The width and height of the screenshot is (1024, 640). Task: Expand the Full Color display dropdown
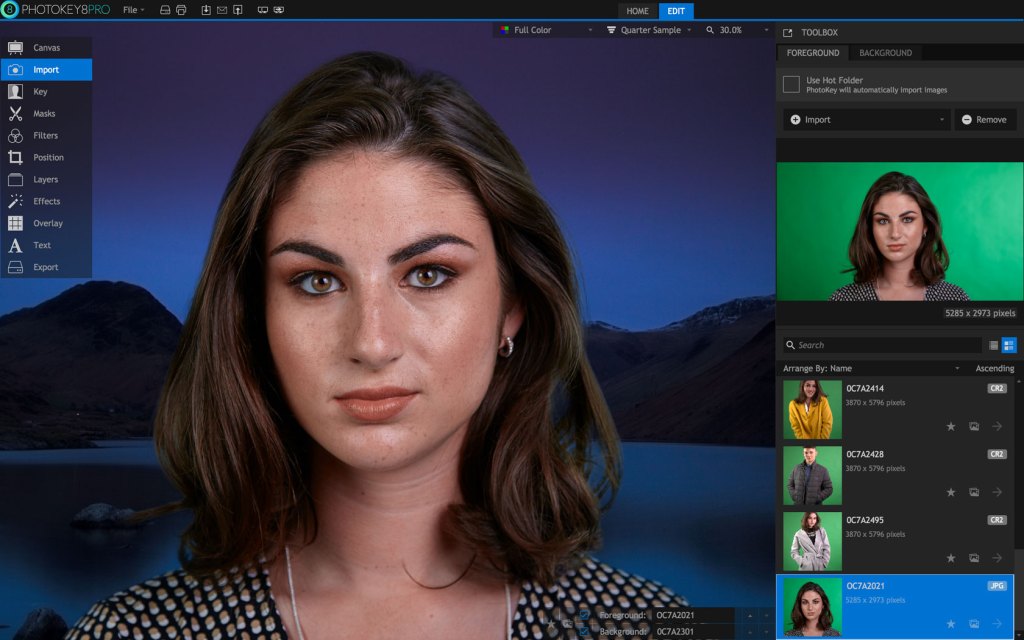pos(546,30)
